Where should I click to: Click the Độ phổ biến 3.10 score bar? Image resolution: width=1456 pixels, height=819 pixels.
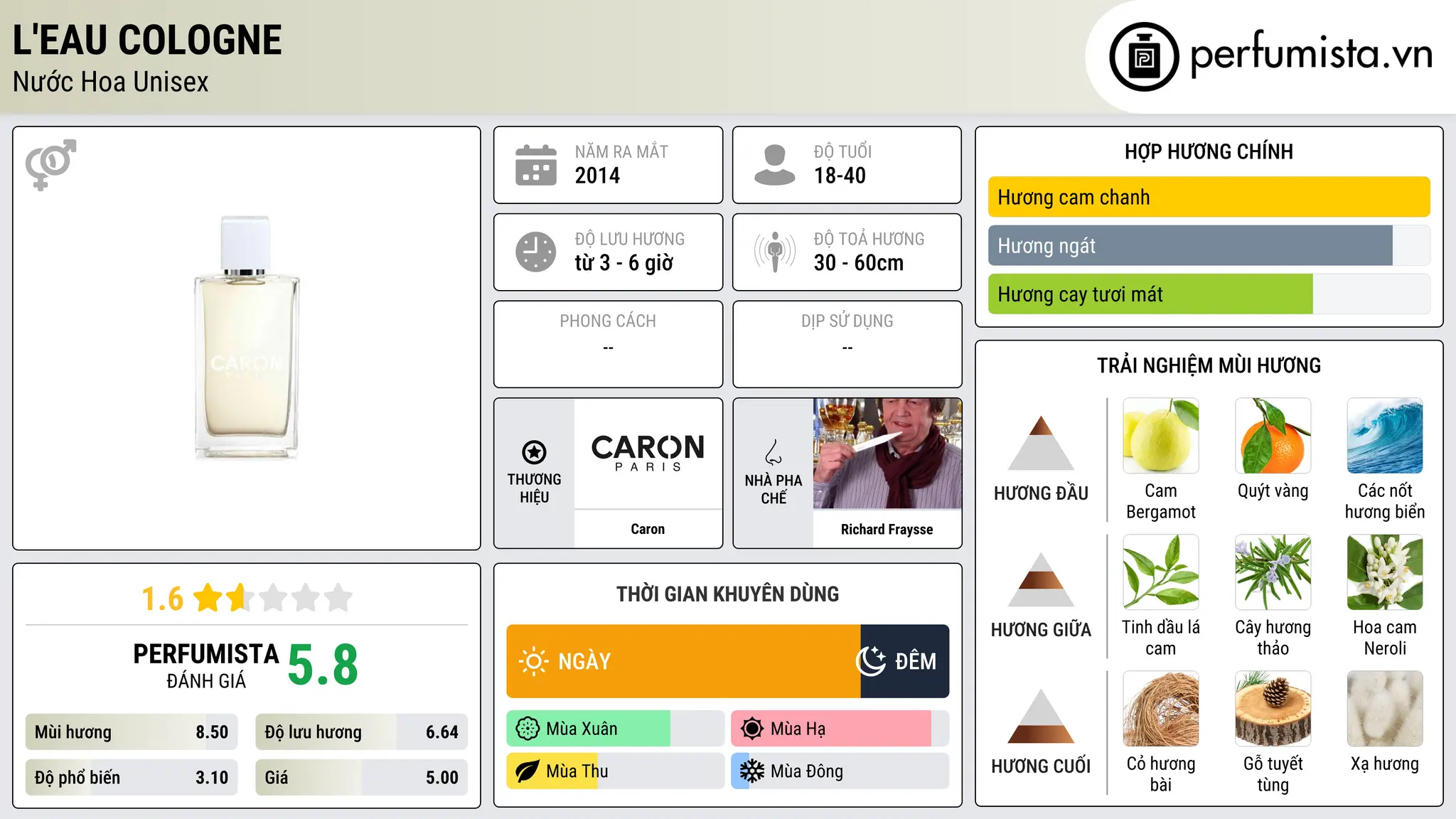tap(132, 778)
